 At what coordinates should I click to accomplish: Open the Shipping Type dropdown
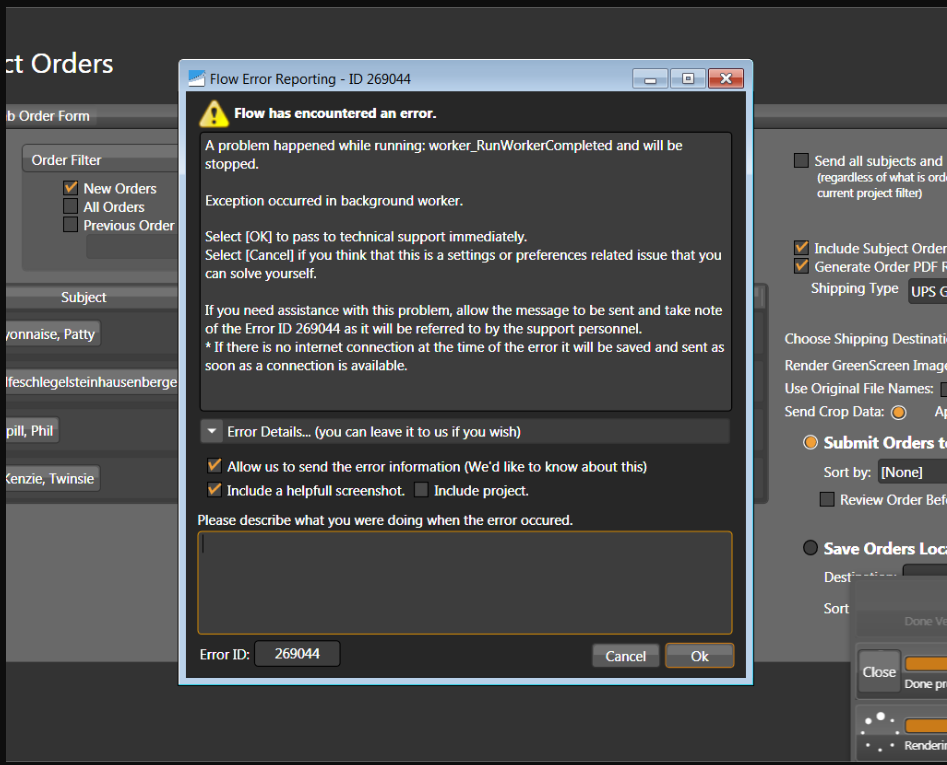pyautogui.click(x=928, y=291)
